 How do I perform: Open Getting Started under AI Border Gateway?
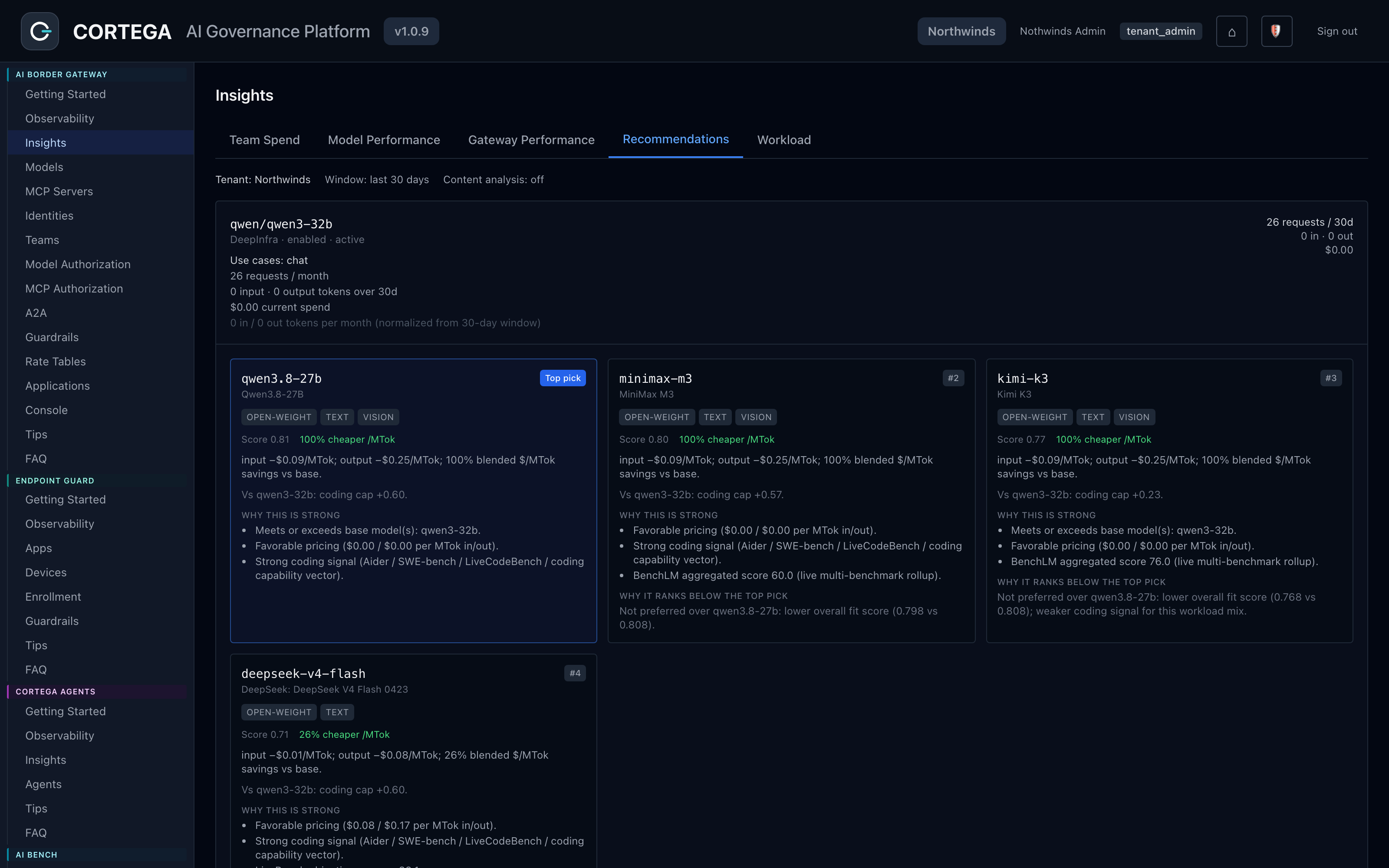point(100,94)
